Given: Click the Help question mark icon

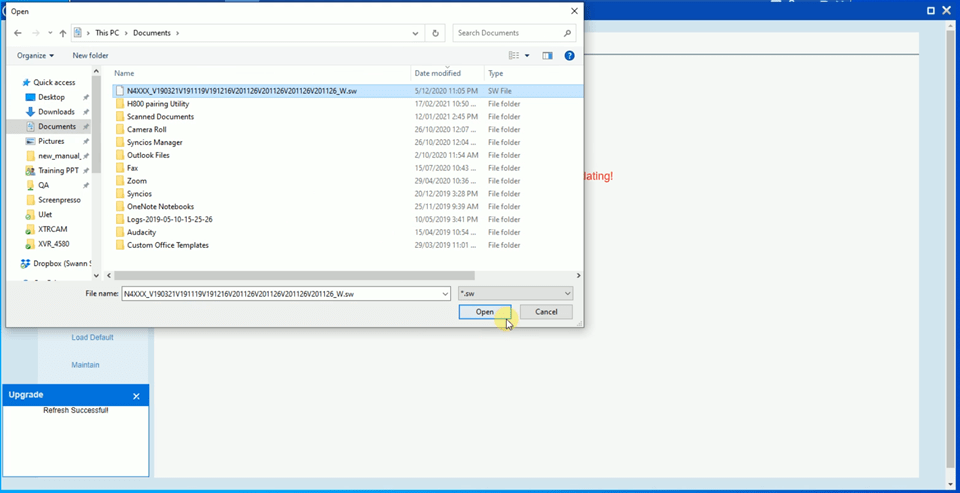Looking at the screenshot, I should [x=569, y=56].
